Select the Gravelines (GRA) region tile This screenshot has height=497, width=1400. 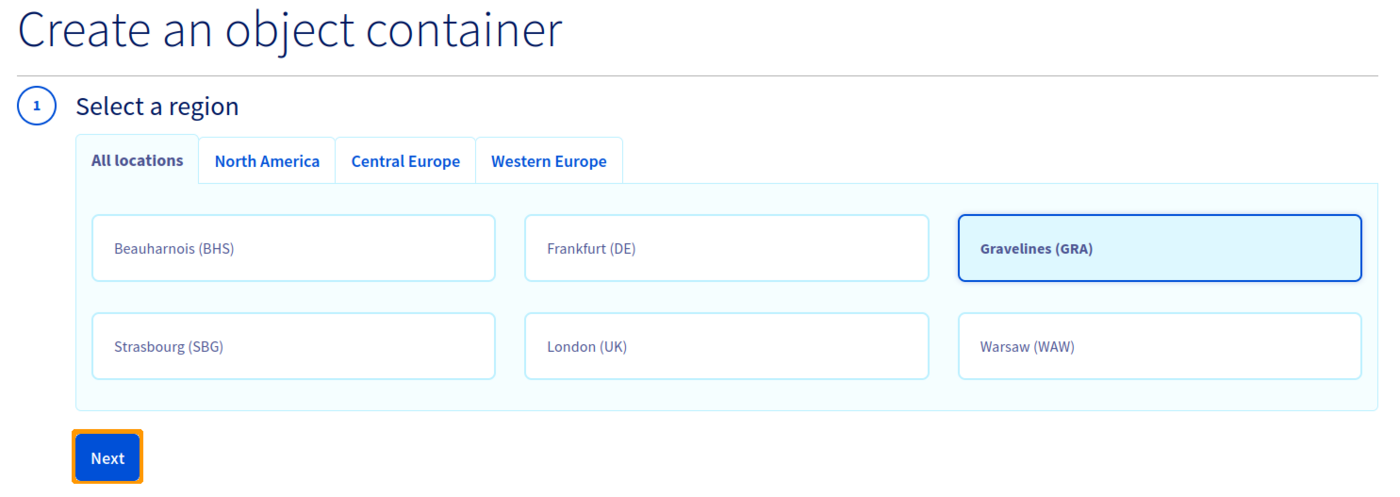pyautogui.click(x=1159, y=248)
